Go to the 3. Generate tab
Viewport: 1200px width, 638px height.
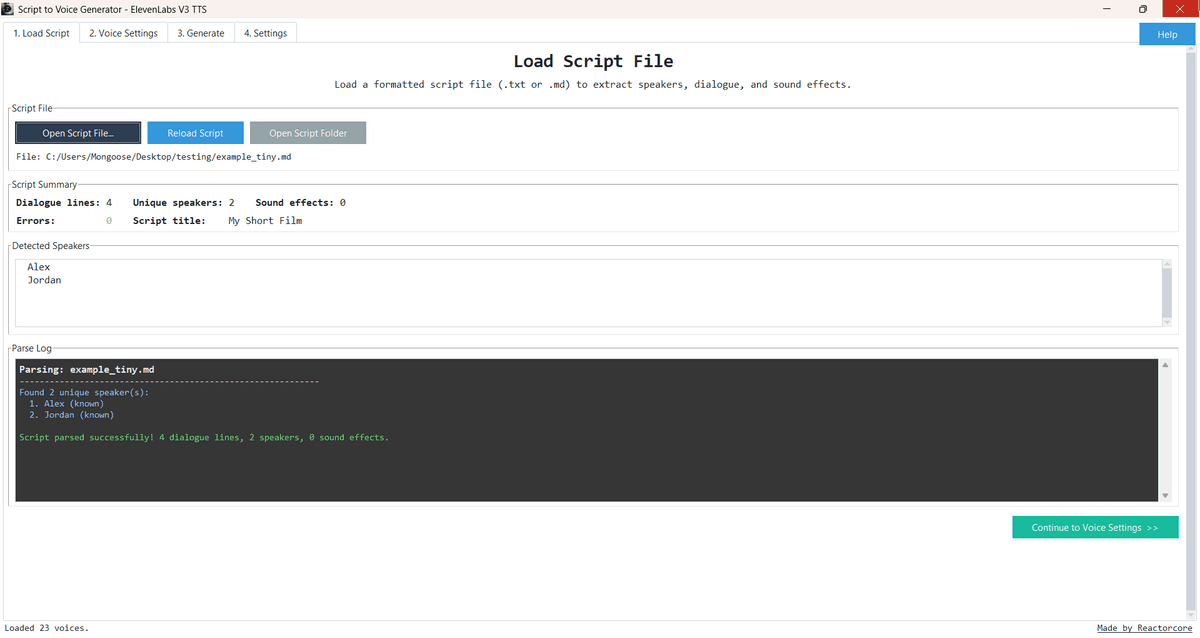pyautogui.click(x=201, y=33)
